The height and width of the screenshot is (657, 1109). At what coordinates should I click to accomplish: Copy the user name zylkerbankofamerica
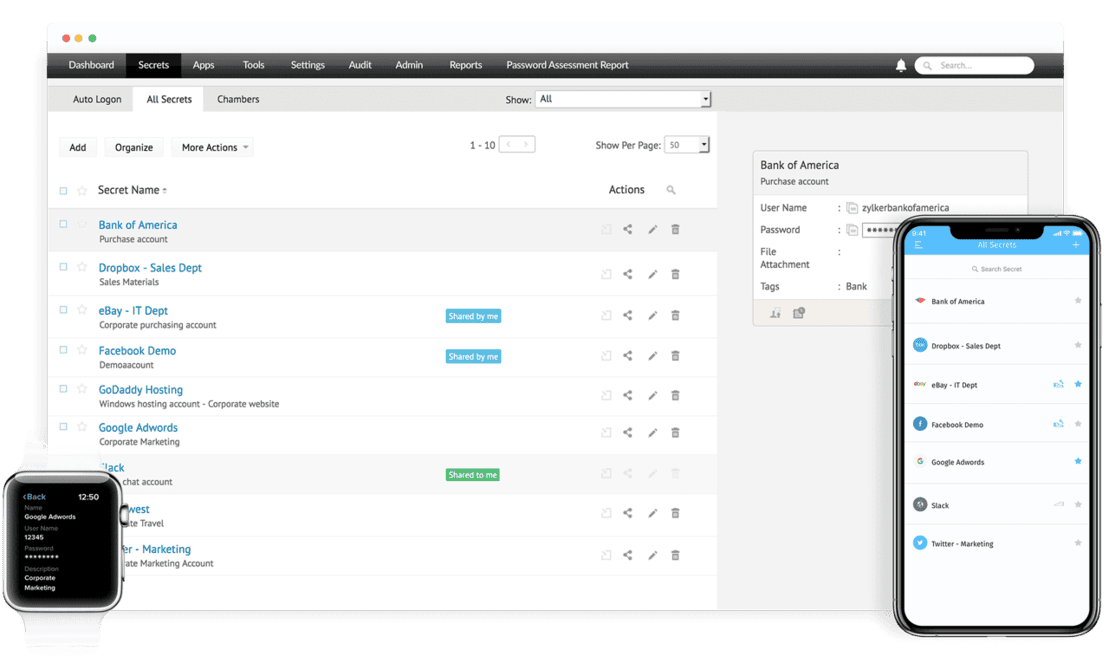[852, 208]
